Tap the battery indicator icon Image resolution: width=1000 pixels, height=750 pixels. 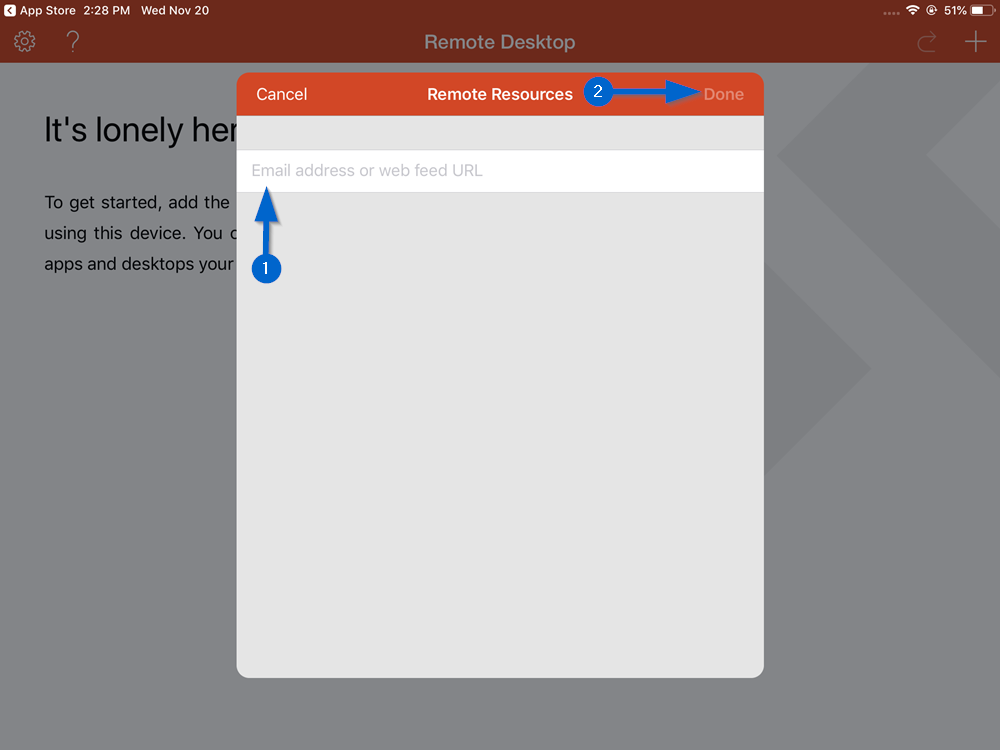[982, 10]
